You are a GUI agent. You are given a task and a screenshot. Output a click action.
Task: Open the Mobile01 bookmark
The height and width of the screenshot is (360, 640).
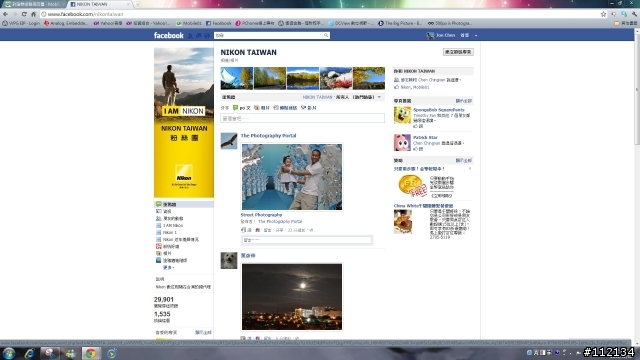click(189, 23)
